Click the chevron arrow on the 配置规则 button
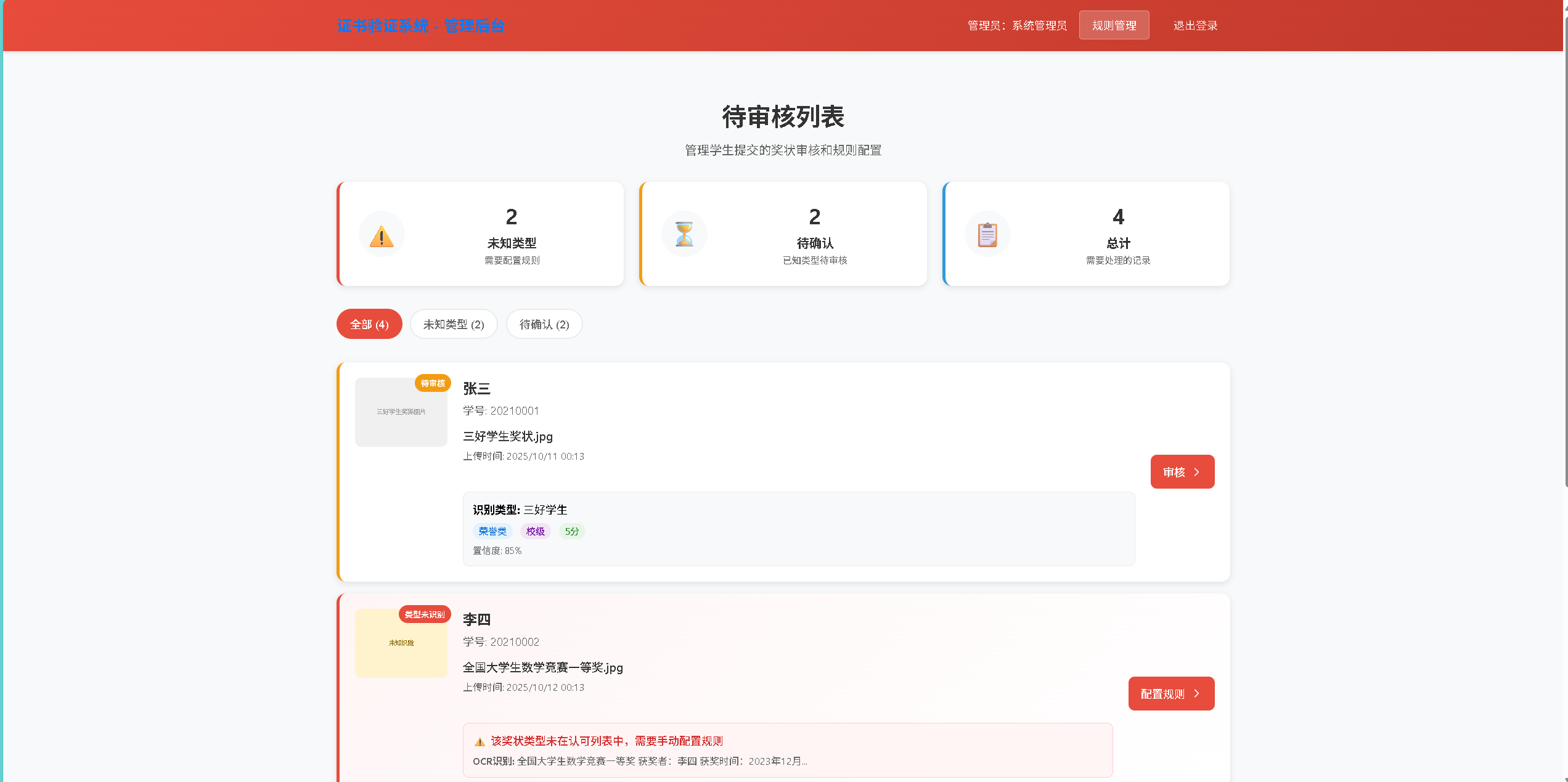This screenshot has width=1568, height=782. [1197, 694]
